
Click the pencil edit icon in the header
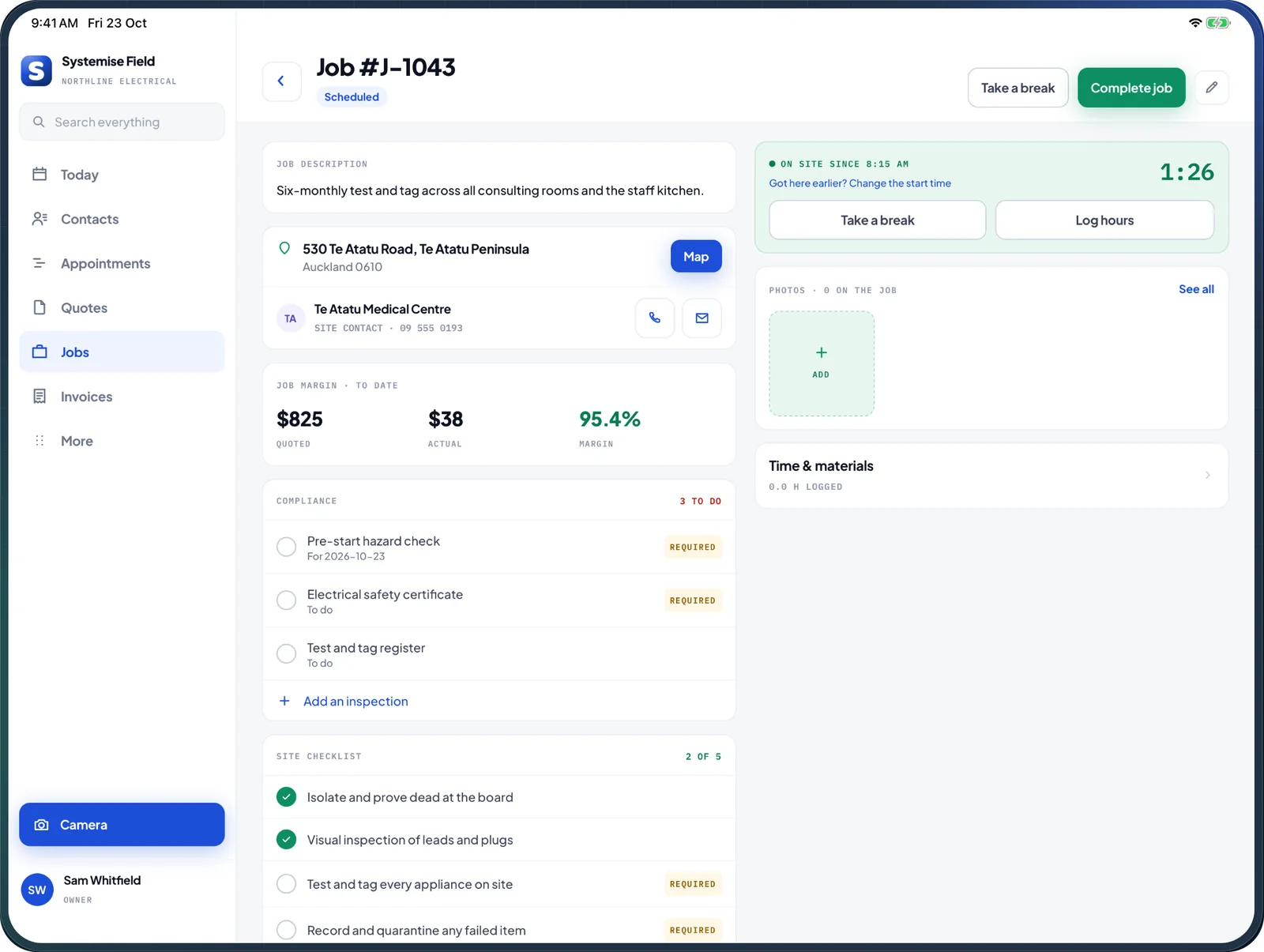[x=1211, y=87]
